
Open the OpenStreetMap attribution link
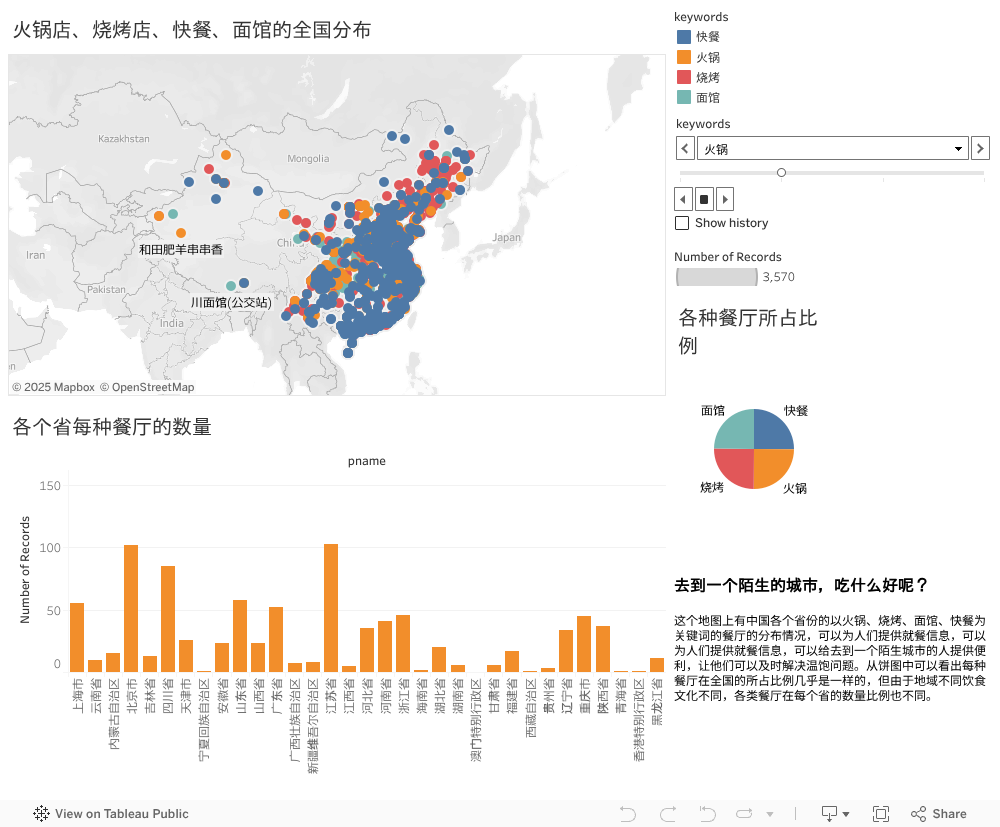(153, 387)
